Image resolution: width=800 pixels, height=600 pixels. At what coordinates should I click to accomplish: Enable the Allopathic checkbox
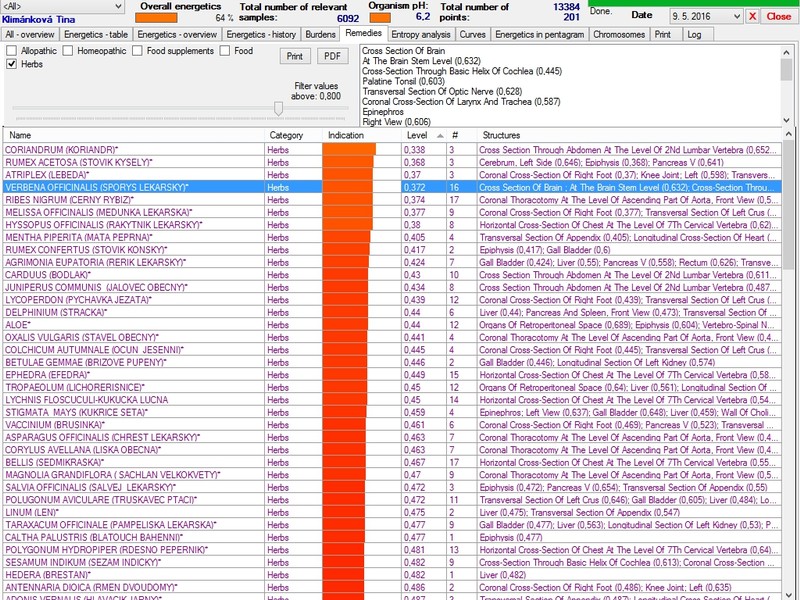tap(12, 50)
